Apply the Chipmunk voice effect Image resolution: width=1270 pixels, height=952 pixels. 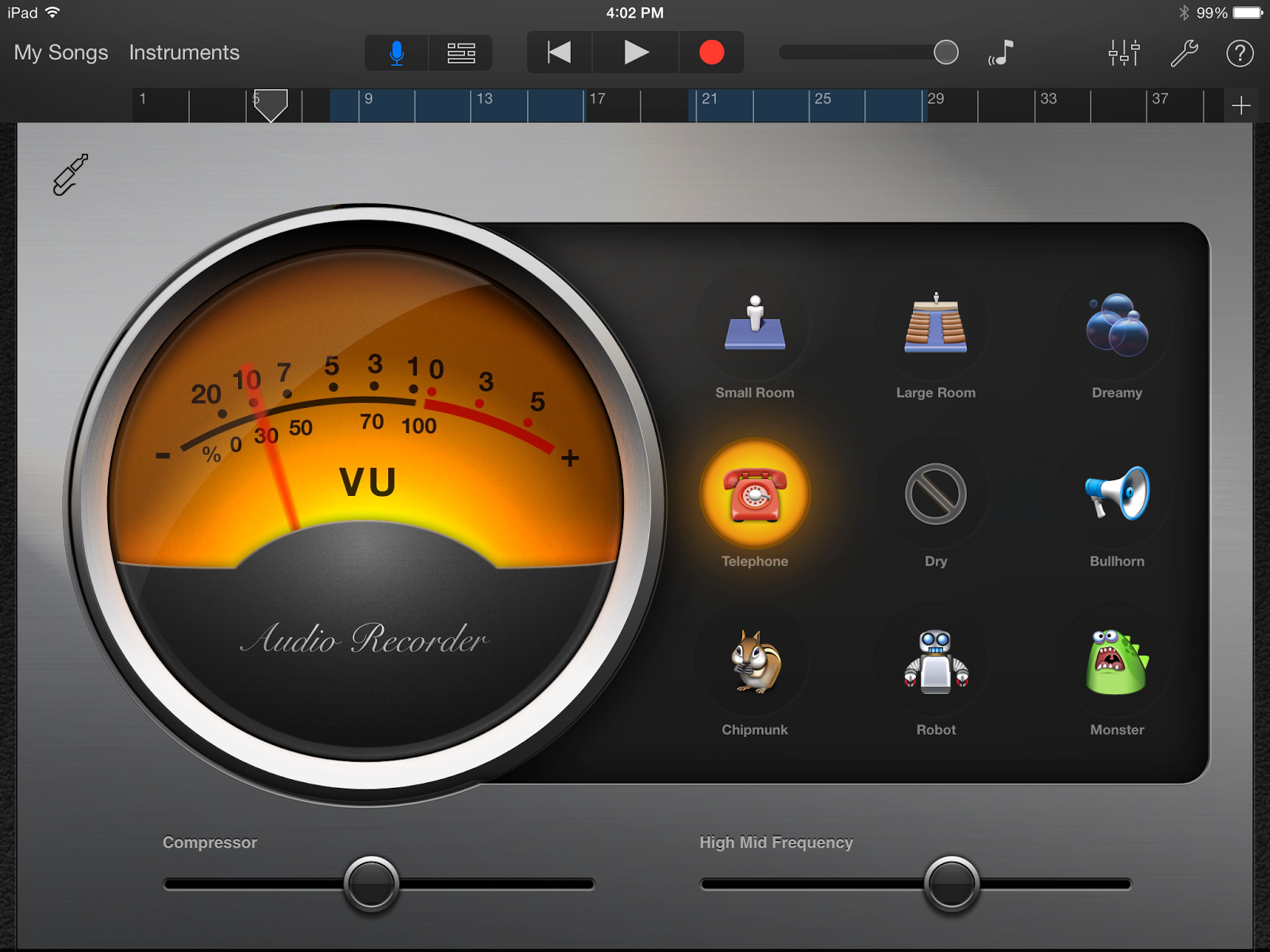click(754, 662)
